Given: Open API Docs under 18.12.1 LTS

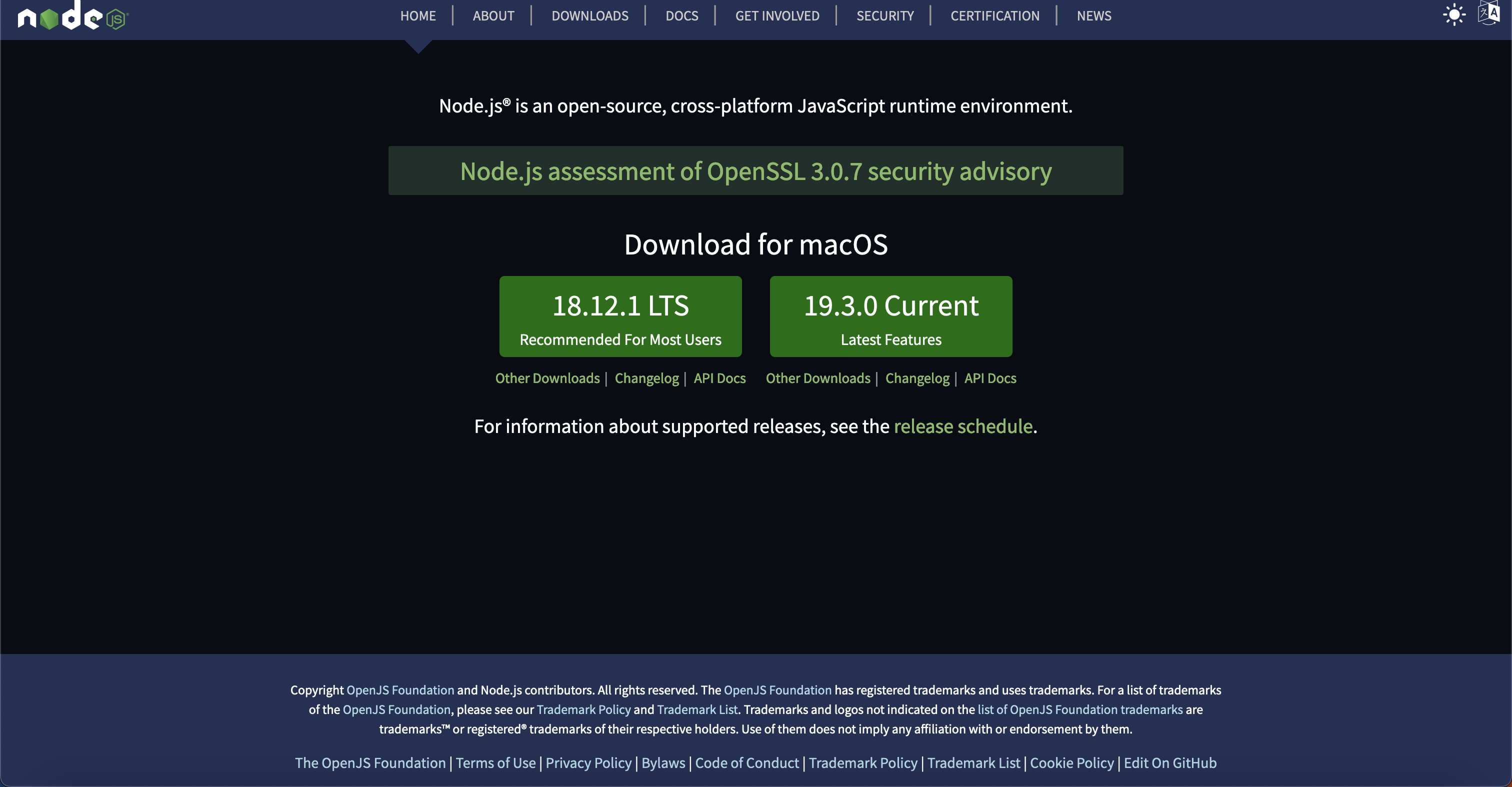Looking at the screenshot, I should click(x=719, y=378).
